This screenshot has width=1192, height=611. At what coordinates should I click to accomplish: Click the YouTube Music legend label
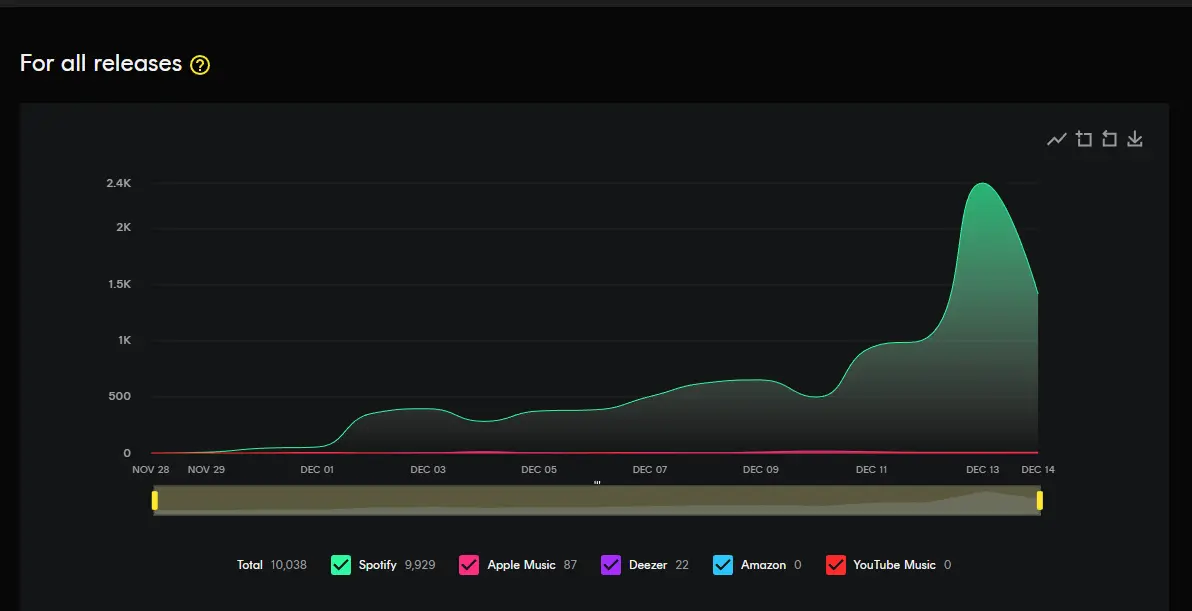(x=895, y=565)
